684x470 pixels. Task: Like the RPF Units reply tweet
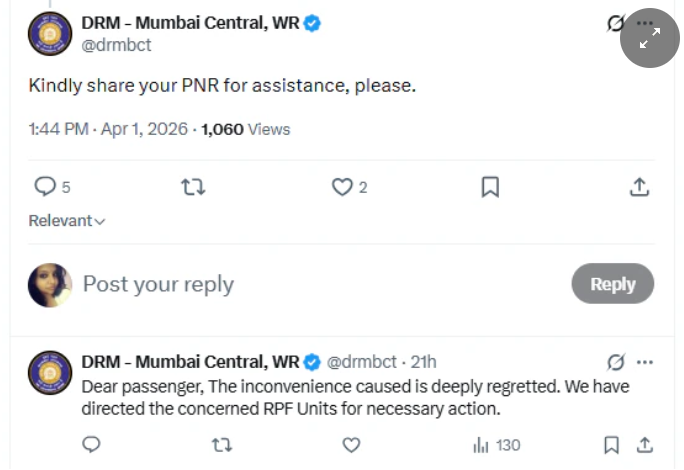pos(351,445)
